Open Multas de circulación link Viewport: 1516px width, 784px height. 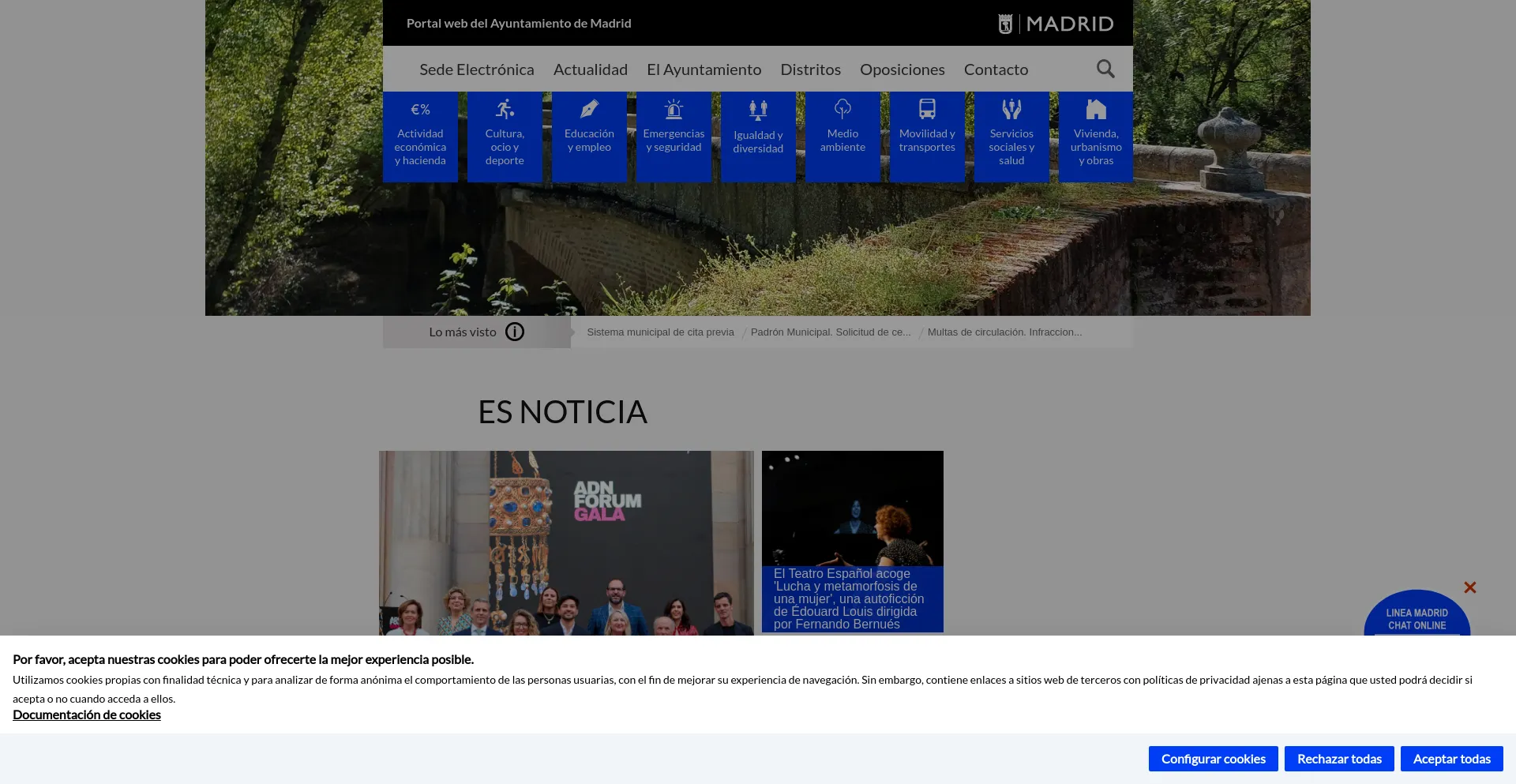(x=1005, y=332)
